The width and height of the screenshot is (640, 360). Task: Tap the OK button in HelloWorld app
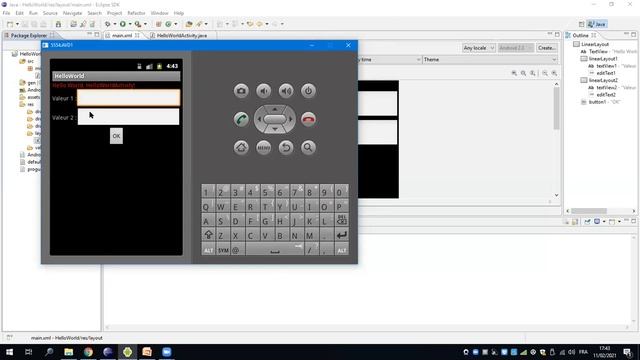[x=116, y=136]
